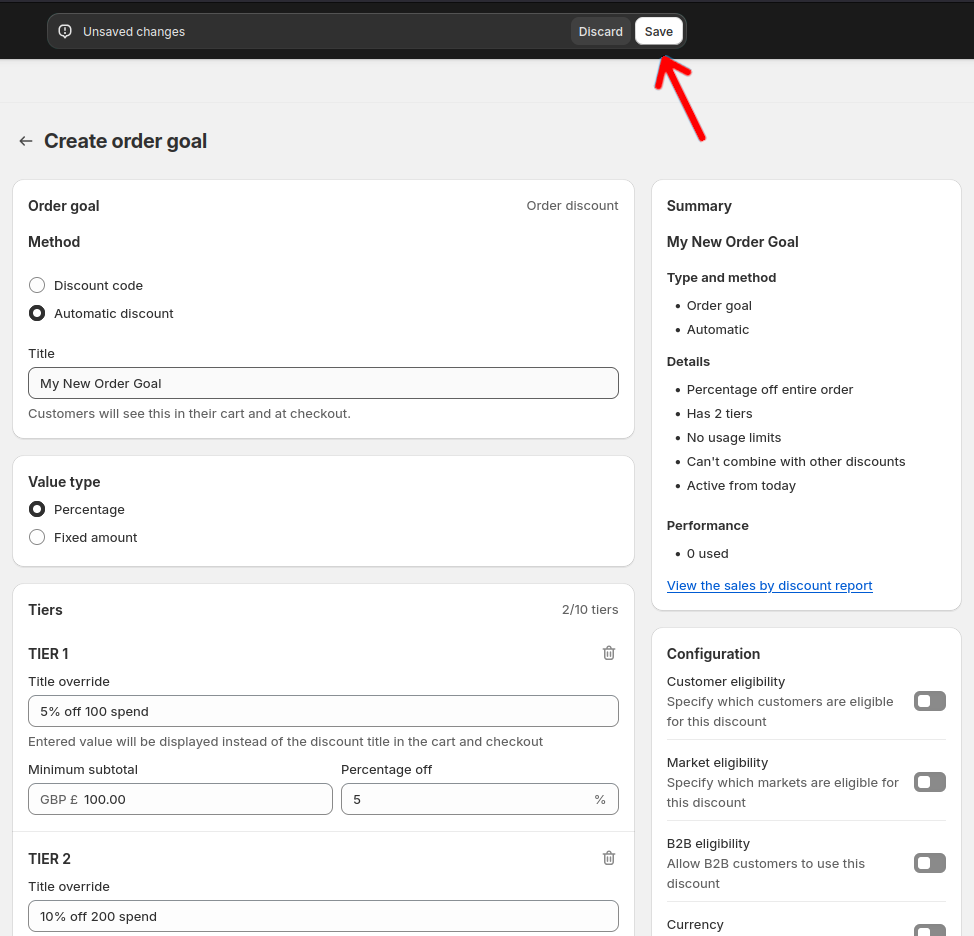
Task: Open the sales by discount report
Action: [769, 585]
